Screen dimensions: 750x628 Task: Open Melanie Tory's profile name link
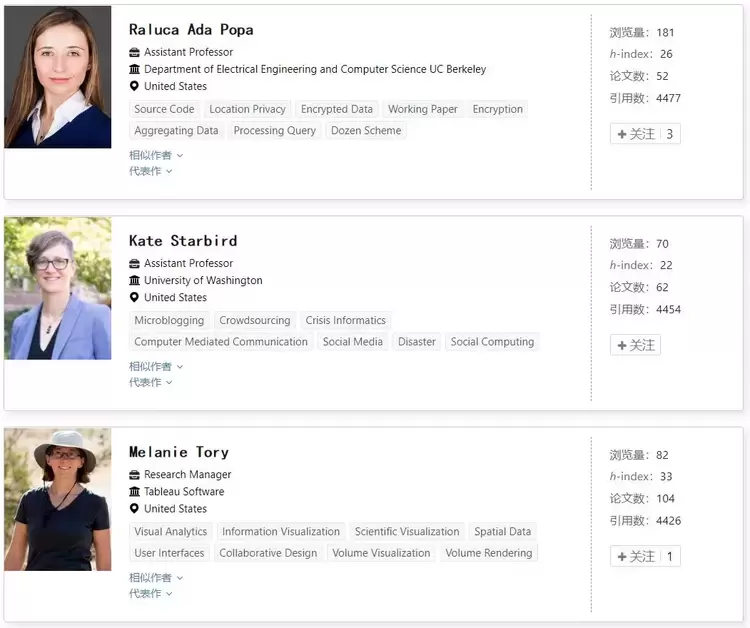coord(179,452)
